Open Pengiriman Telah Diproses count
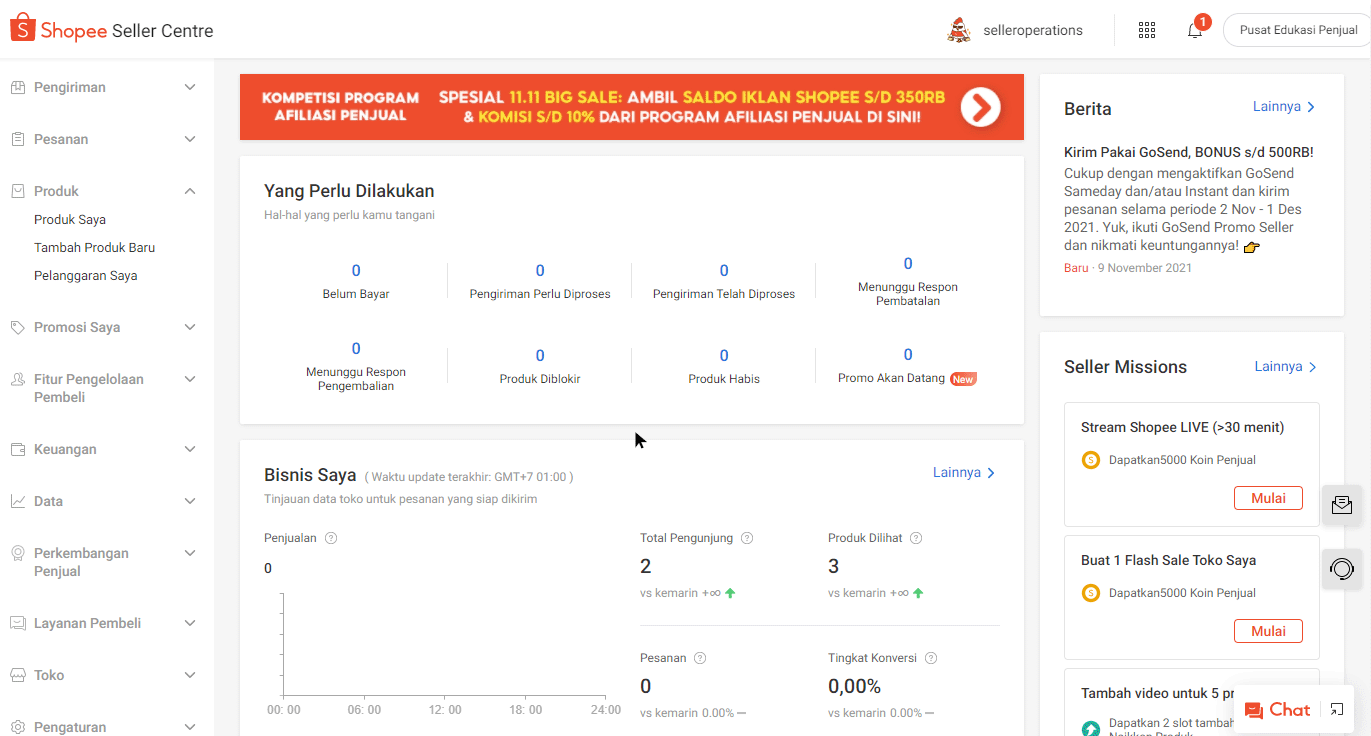1371x736 pixels. pyautogui.click(x=724, y=271)
